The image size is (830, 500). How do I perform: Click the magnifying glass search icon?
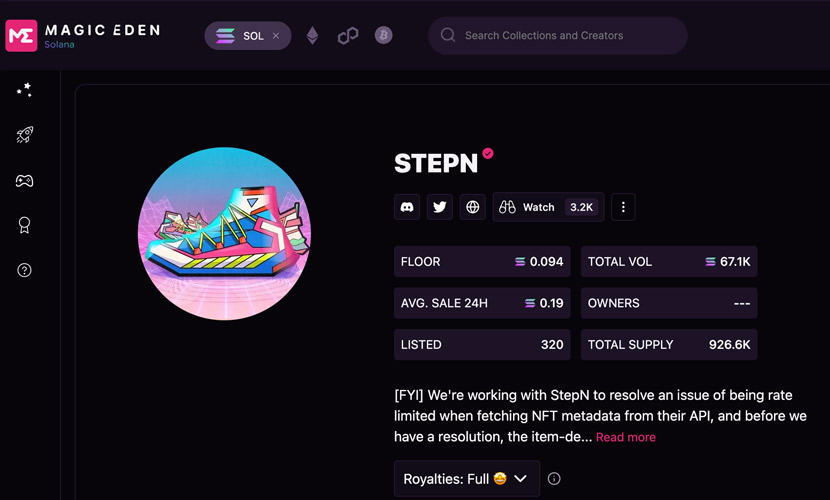448,35
